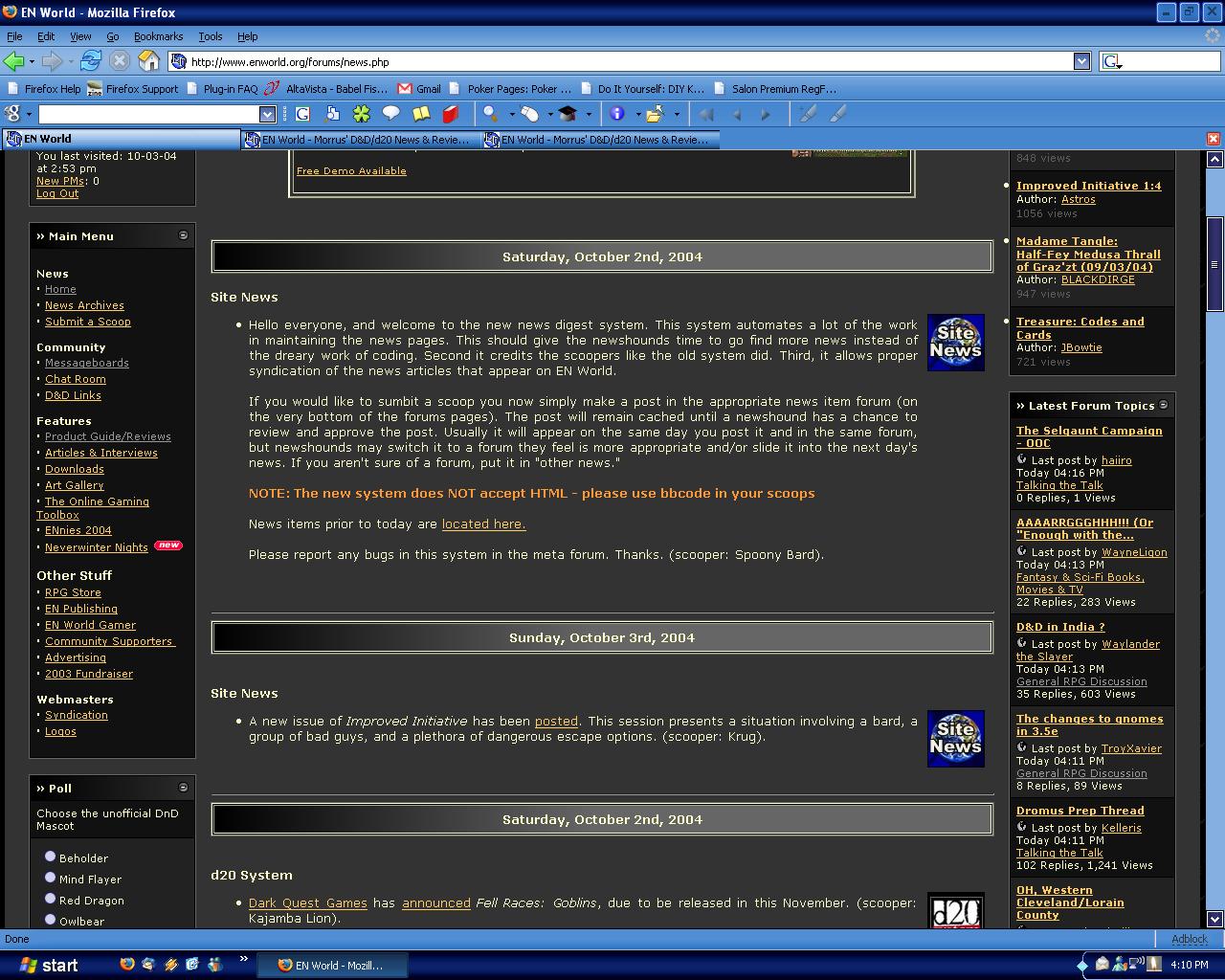Click the page vertical scrollbar thumb
This screenshot has height=980, width=1225.
pyautogui.click(x=1214, y=264)
